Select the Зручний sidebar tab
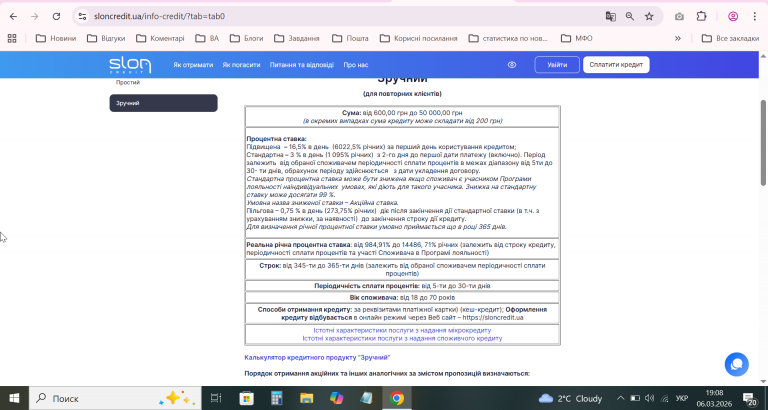This screenshot has width=768, height=410. 164,103
